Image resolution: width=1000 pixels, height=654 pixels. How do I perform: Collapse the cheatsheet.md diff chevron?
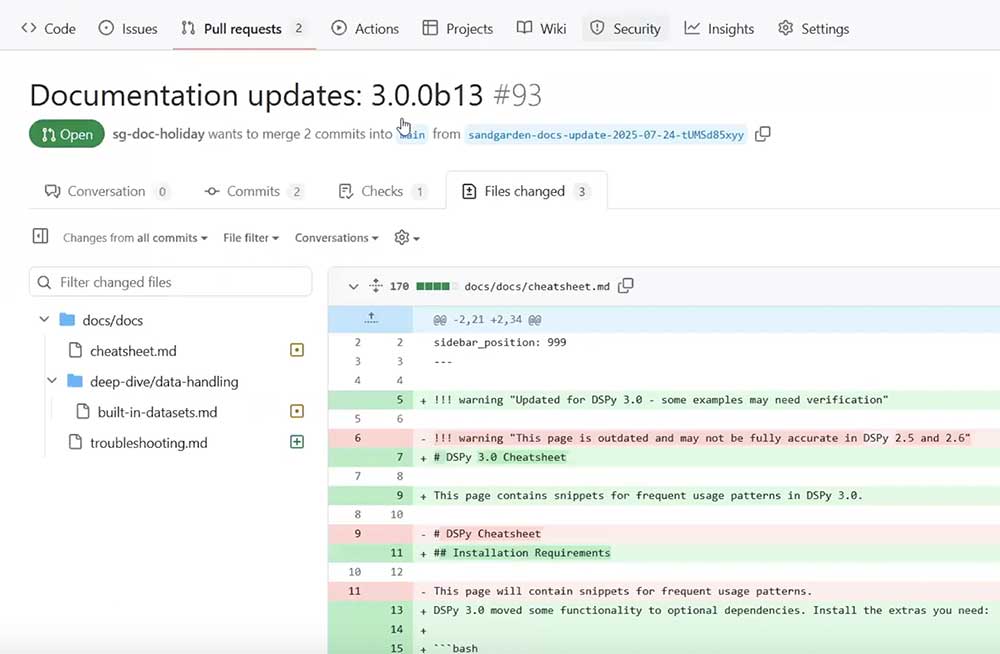(x=353, y=286)
